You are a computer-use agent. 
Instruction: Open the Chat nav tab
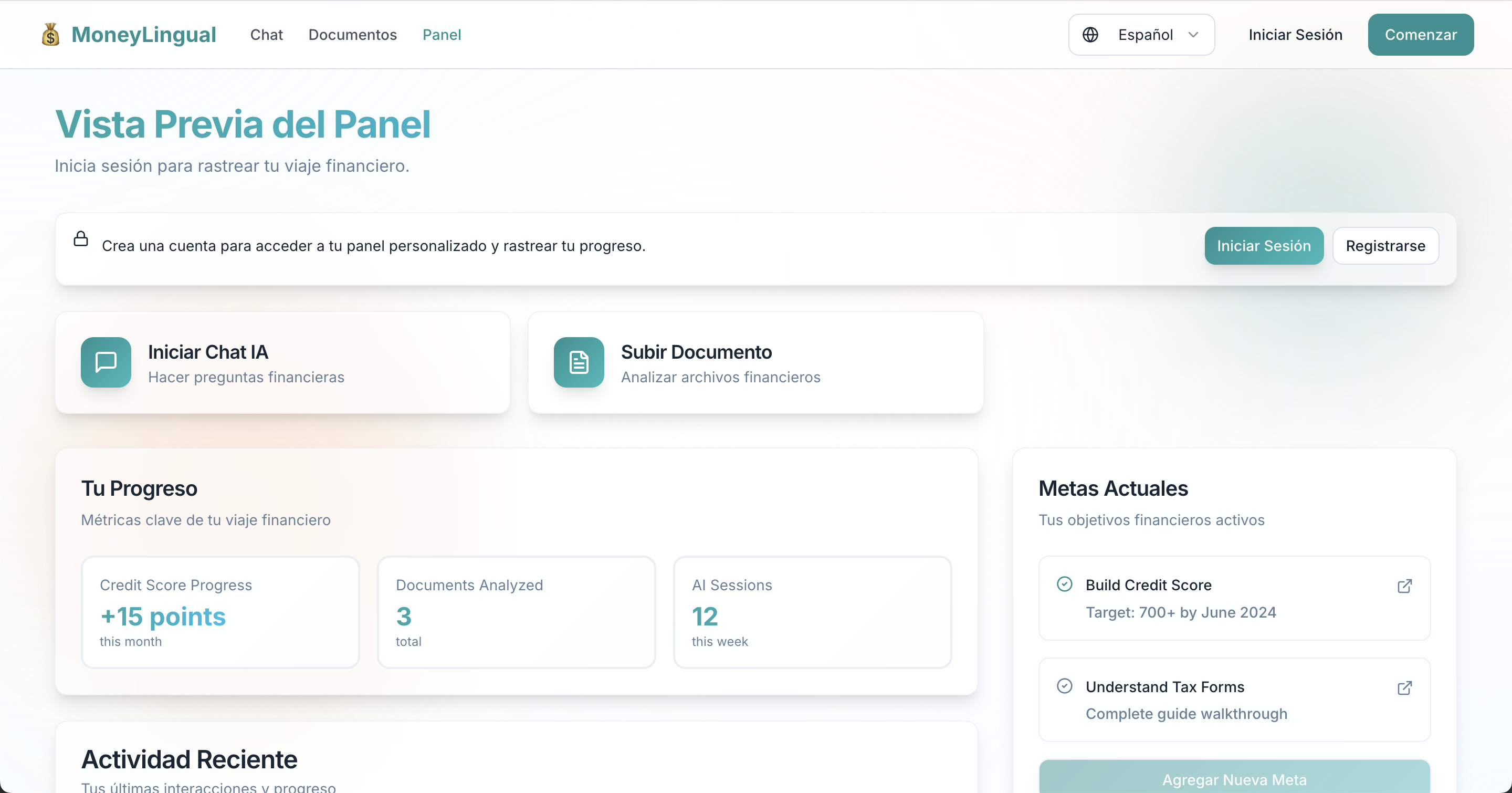coord(267,35)
